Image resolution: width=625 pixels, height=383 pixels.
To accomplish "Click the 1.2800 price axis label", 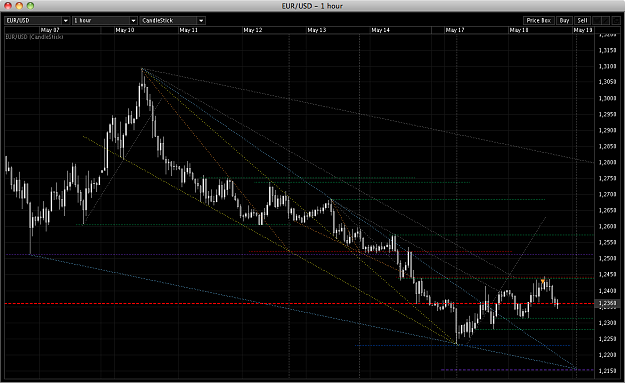I will [x=607, y=162].
